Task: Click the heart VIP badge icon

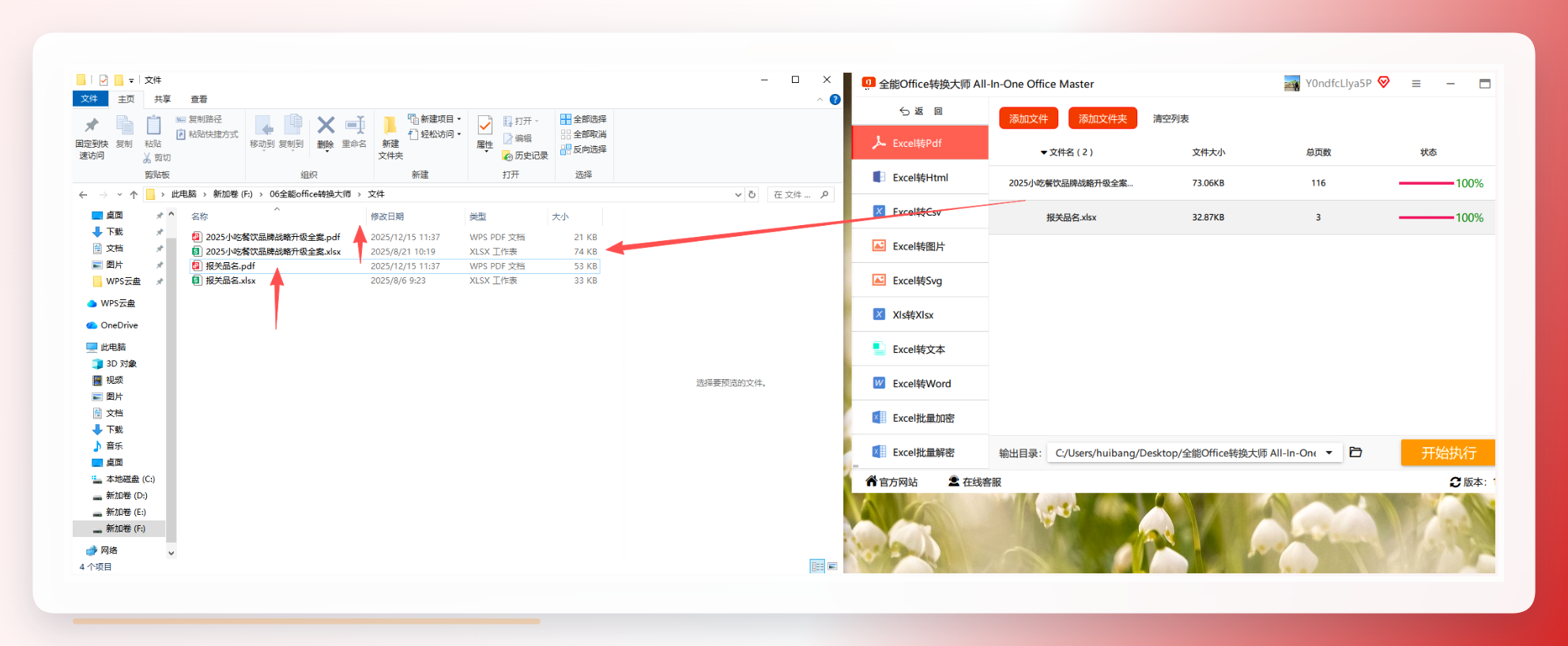Action: click(x=1384, y=82)
